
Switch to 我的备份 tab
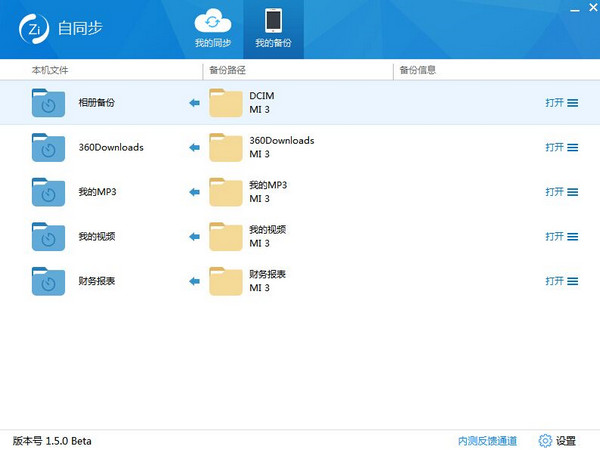pos(273,29)
